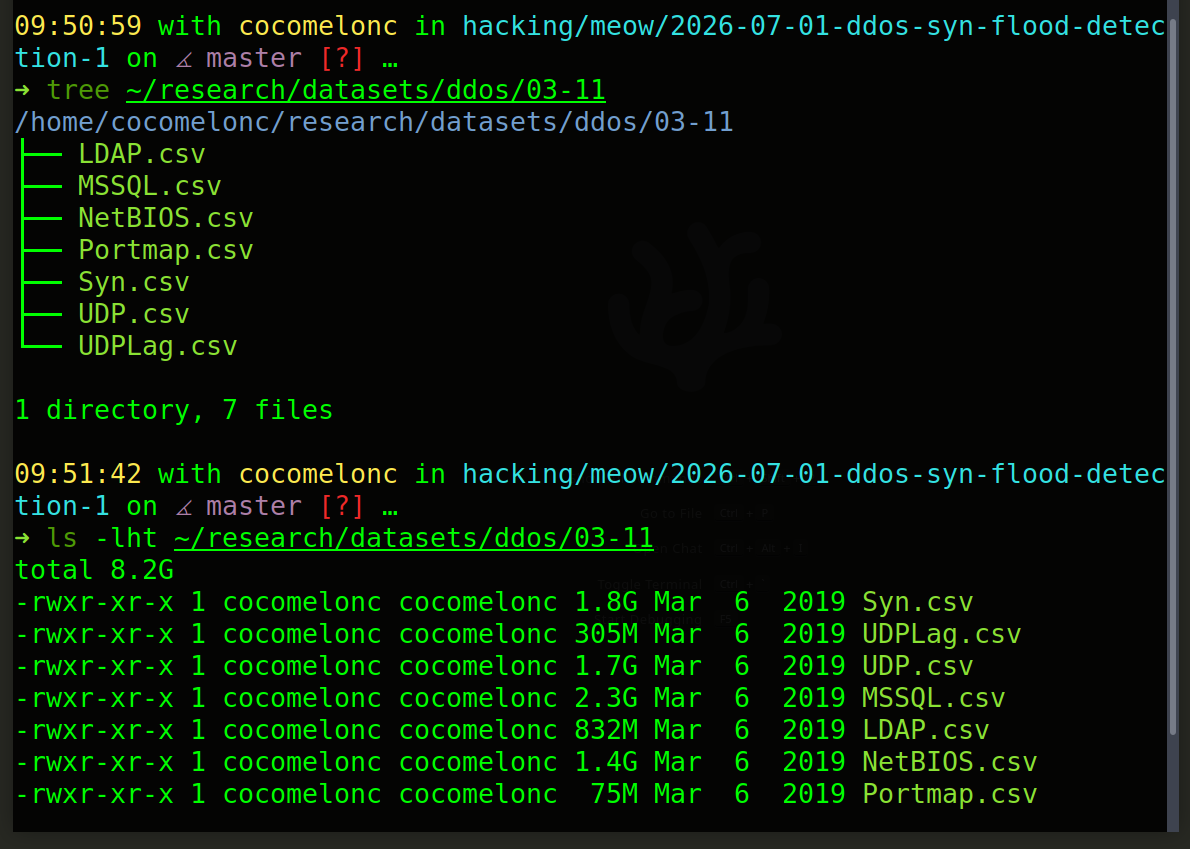Viewport: 1190px width, 849px height.
Task: Click Portmap.csv filename in the ls listing
Action: (949, 794)
